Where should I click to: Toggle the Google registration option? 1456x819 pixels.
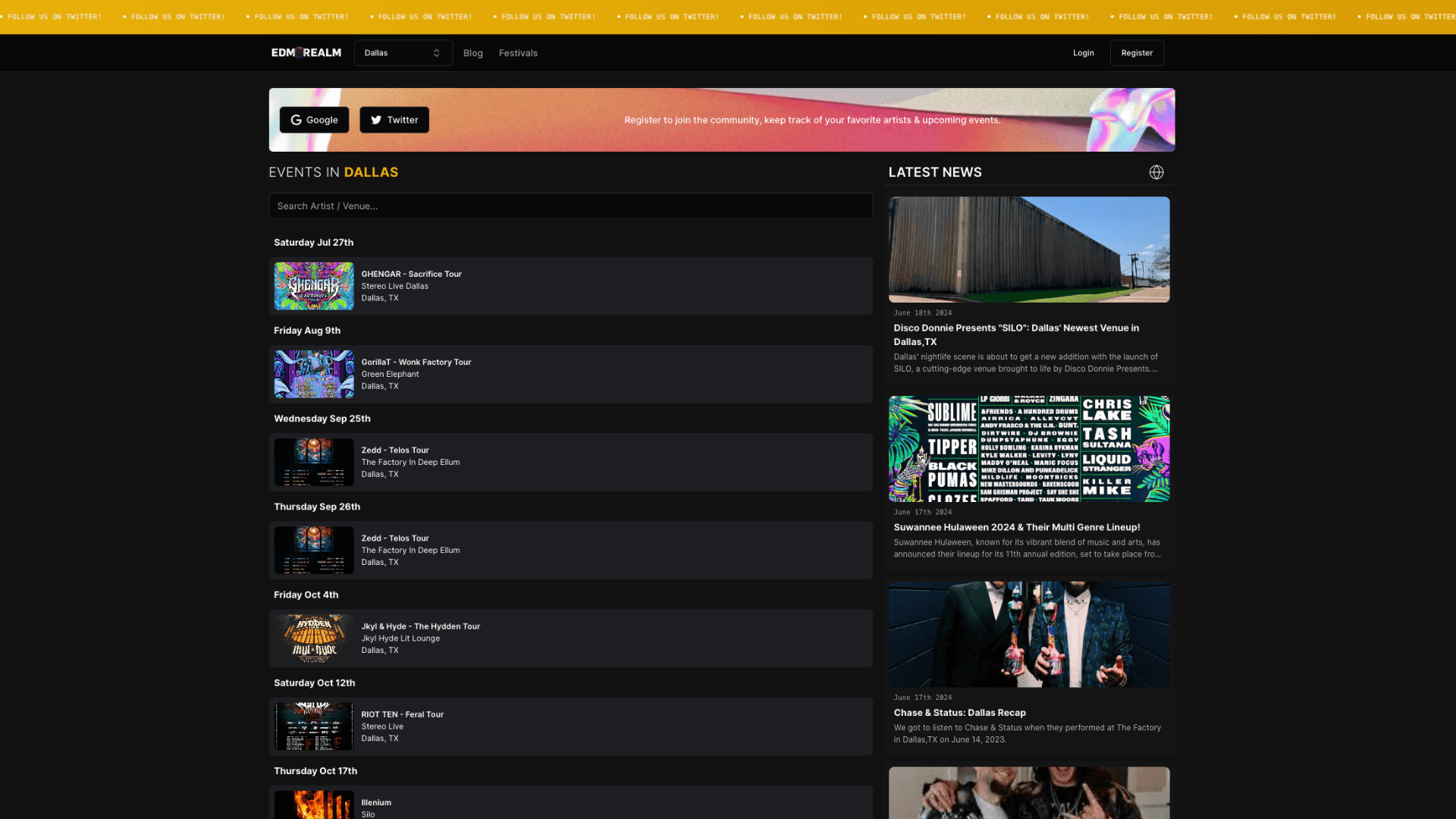point(314,119)
